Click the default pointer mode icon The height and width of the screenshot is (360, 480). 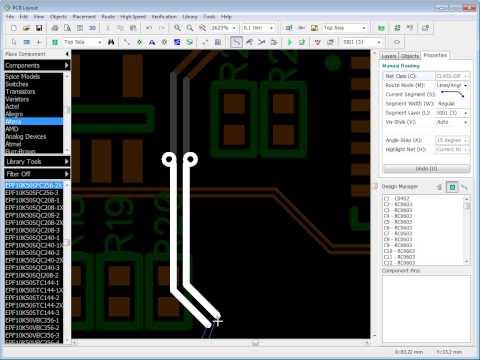tap(14, 42)
